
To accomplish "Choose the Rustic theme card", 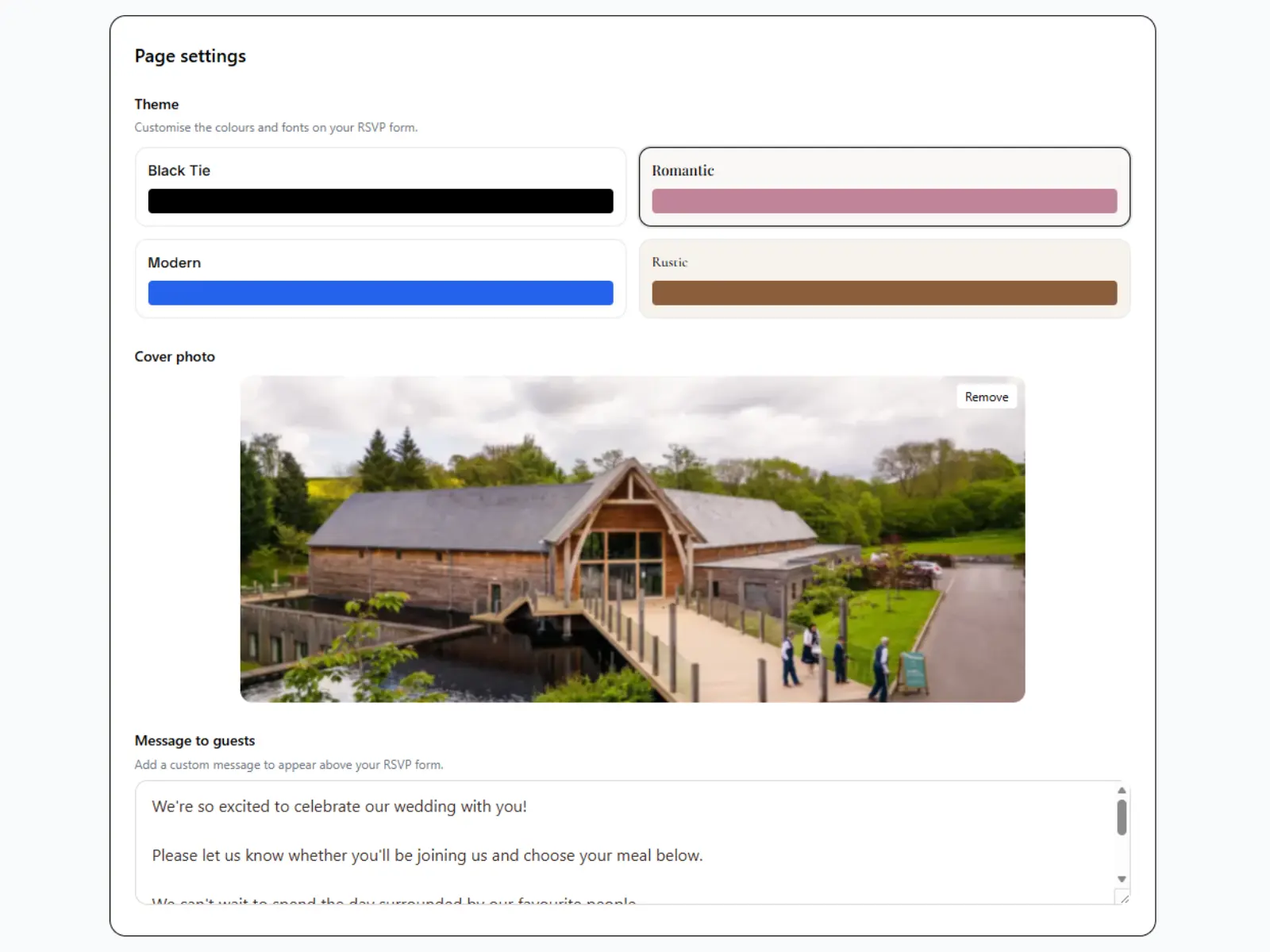I will [884, 278].
